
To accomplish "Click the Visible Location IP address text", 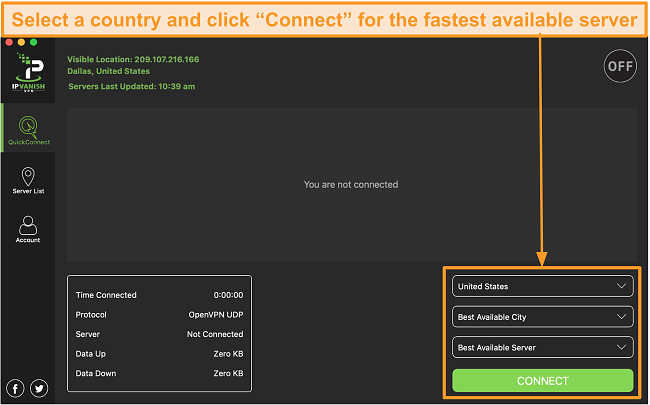I will [x=133, y=59].
